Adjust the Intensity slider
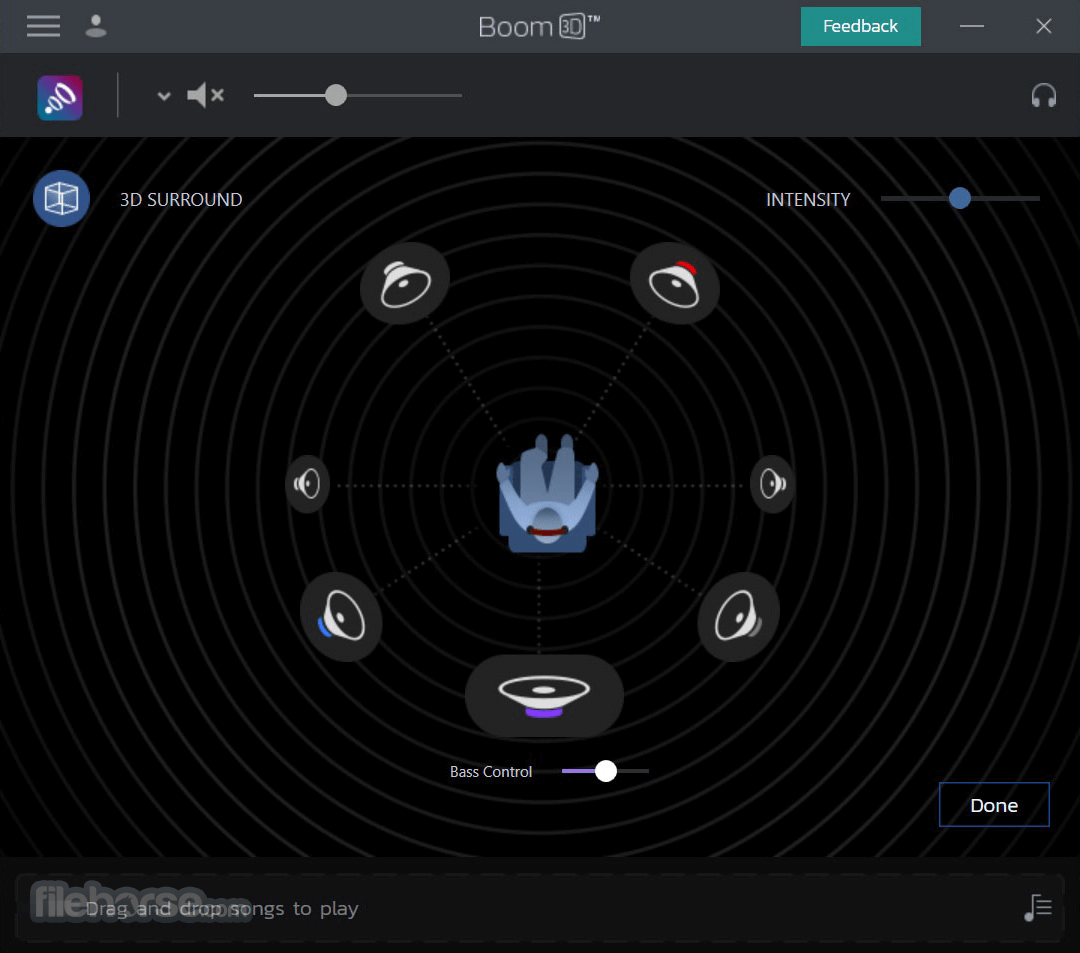This screenshot has height=953, width=1080. (959, 198)
